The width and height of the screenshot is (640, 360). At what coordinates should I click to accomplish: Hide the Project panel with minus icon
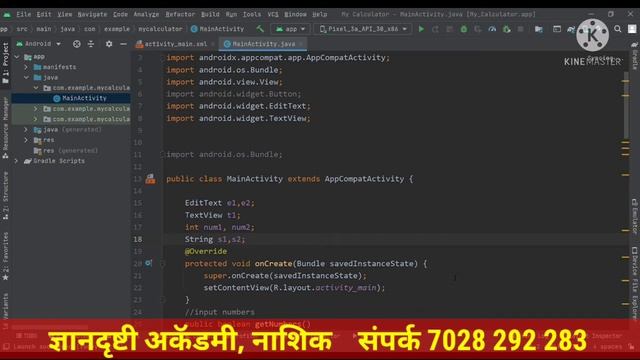123,44
